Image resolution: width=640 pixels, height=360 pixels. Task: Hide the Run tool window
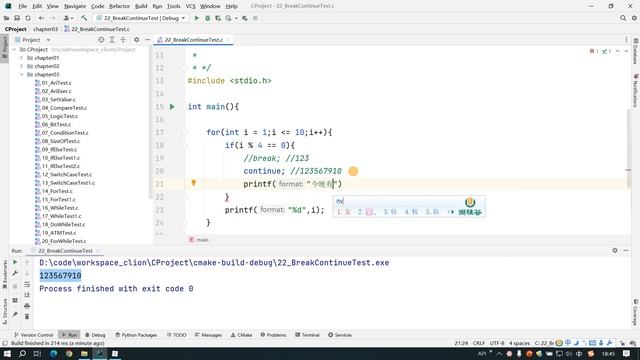(x=626, y=250)
